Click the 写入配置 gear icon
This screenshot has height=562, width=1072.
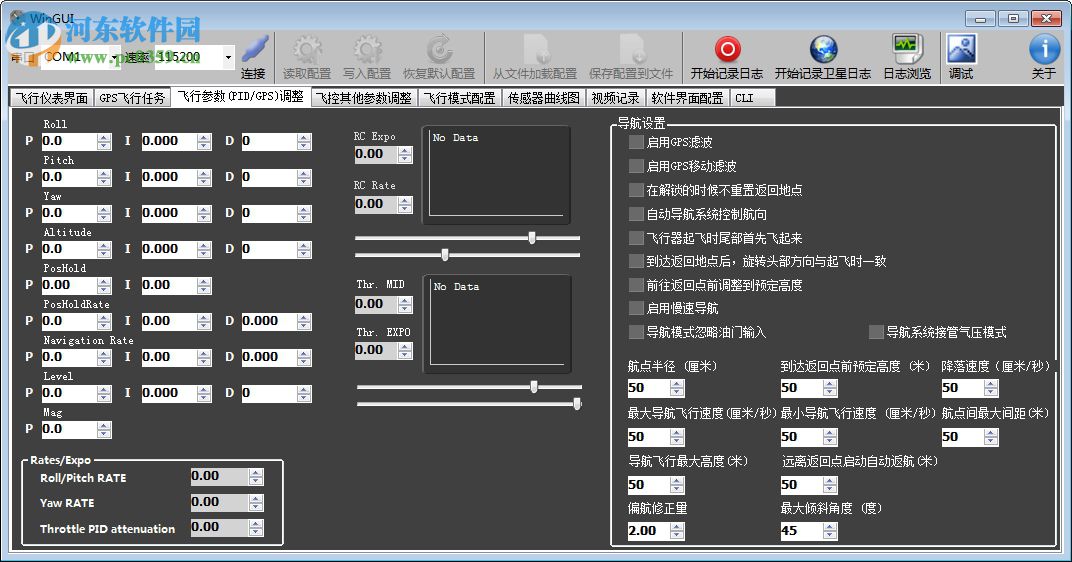pos(367,50)
